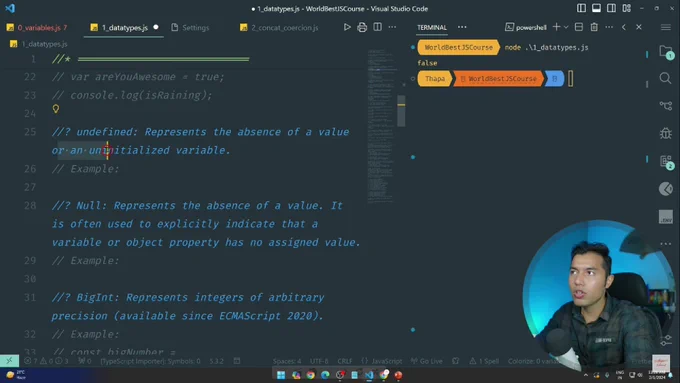The width and height of the screenshot is (680, 383).
Task: Open the Source Control view
Action: coord(666,105)
